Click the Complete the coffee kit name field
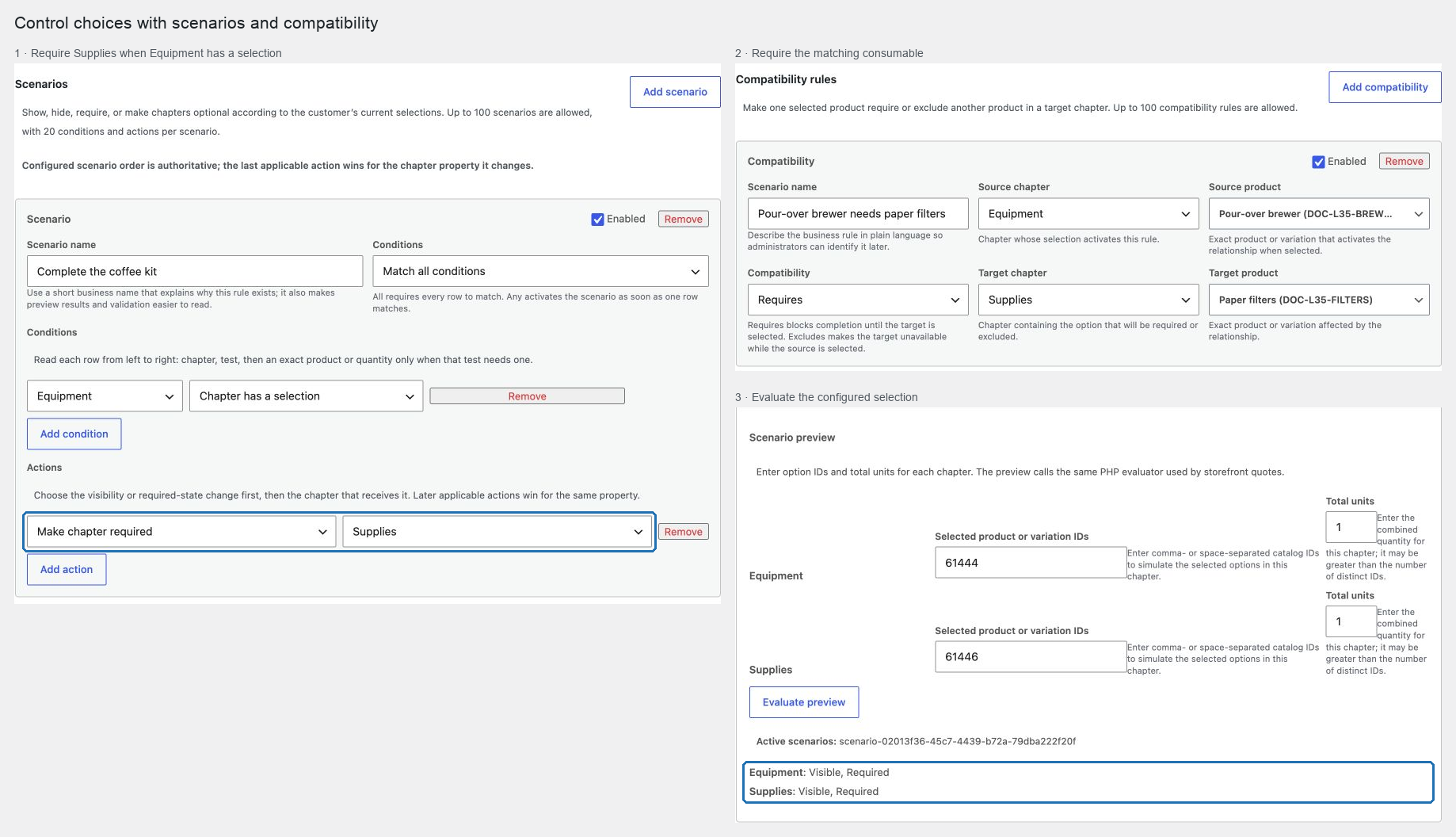1456x837 pixels. 195,271
